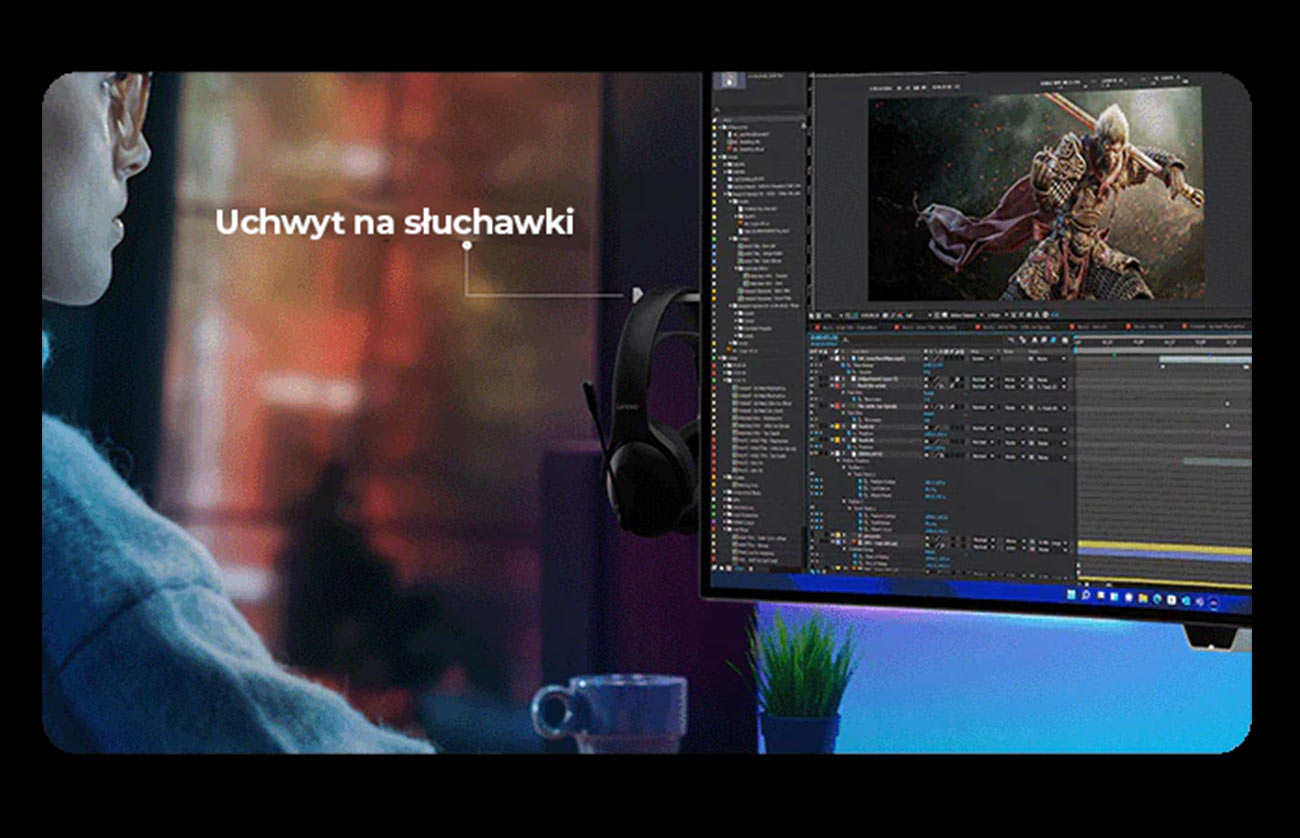Image resolution: width=1300 pixels, height=838 pixels.
Task: Expand the topmost folder in the Project panel
Action: coord(718,127)
